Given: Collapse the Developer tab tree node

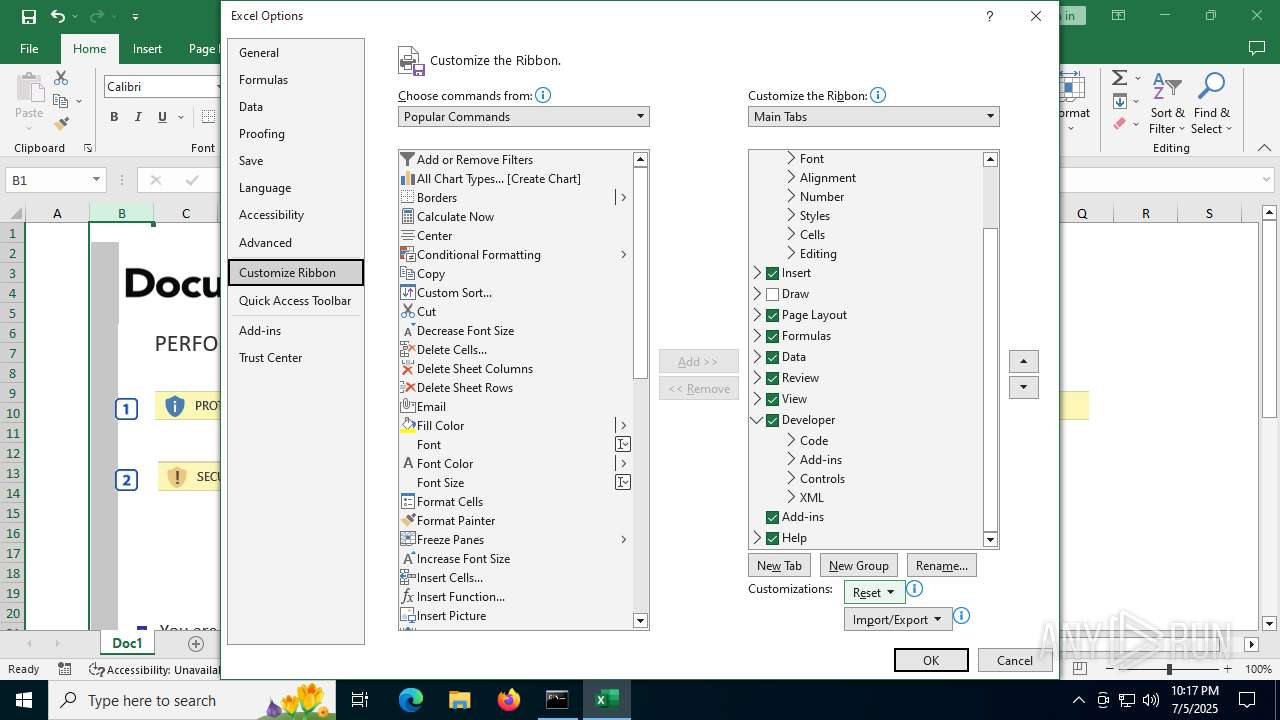Looking at the screenshot, I should pos(757,420).
